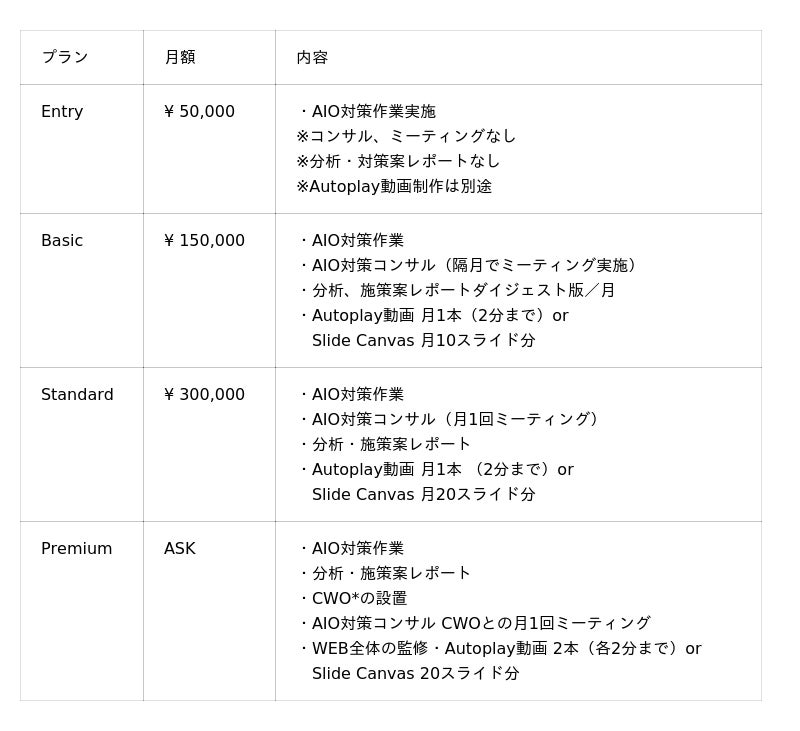800x731 pixels.
Task: Click the ¥ 300,000 price
Action: click(x=204, y=394)
